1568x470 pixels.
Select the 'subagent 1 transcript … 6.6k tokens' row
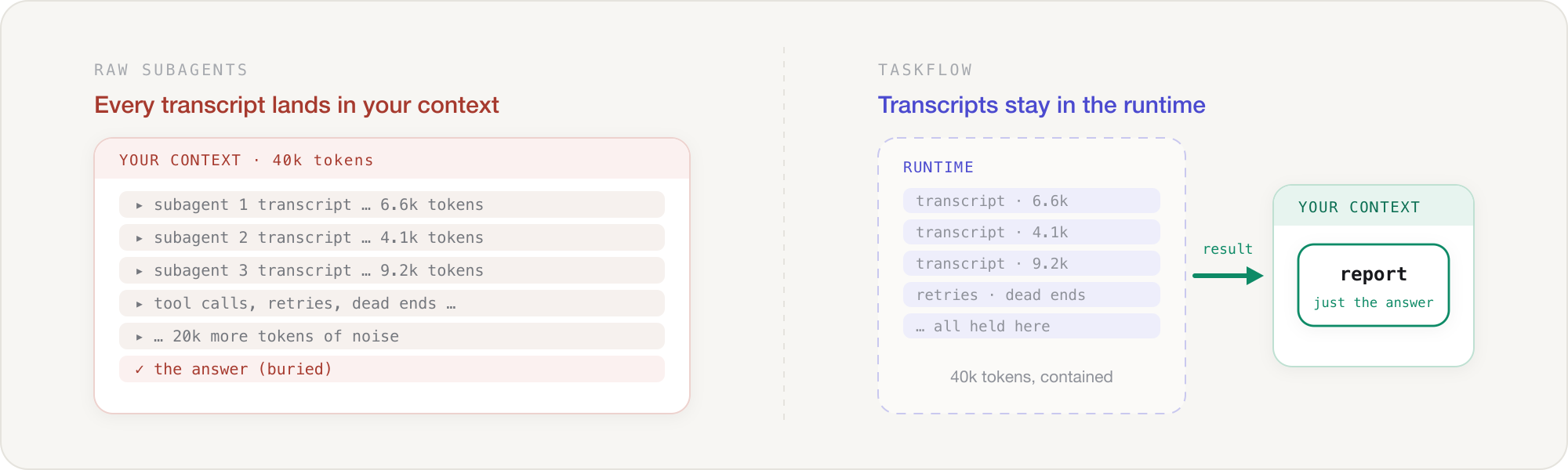[x=392, y=204]
